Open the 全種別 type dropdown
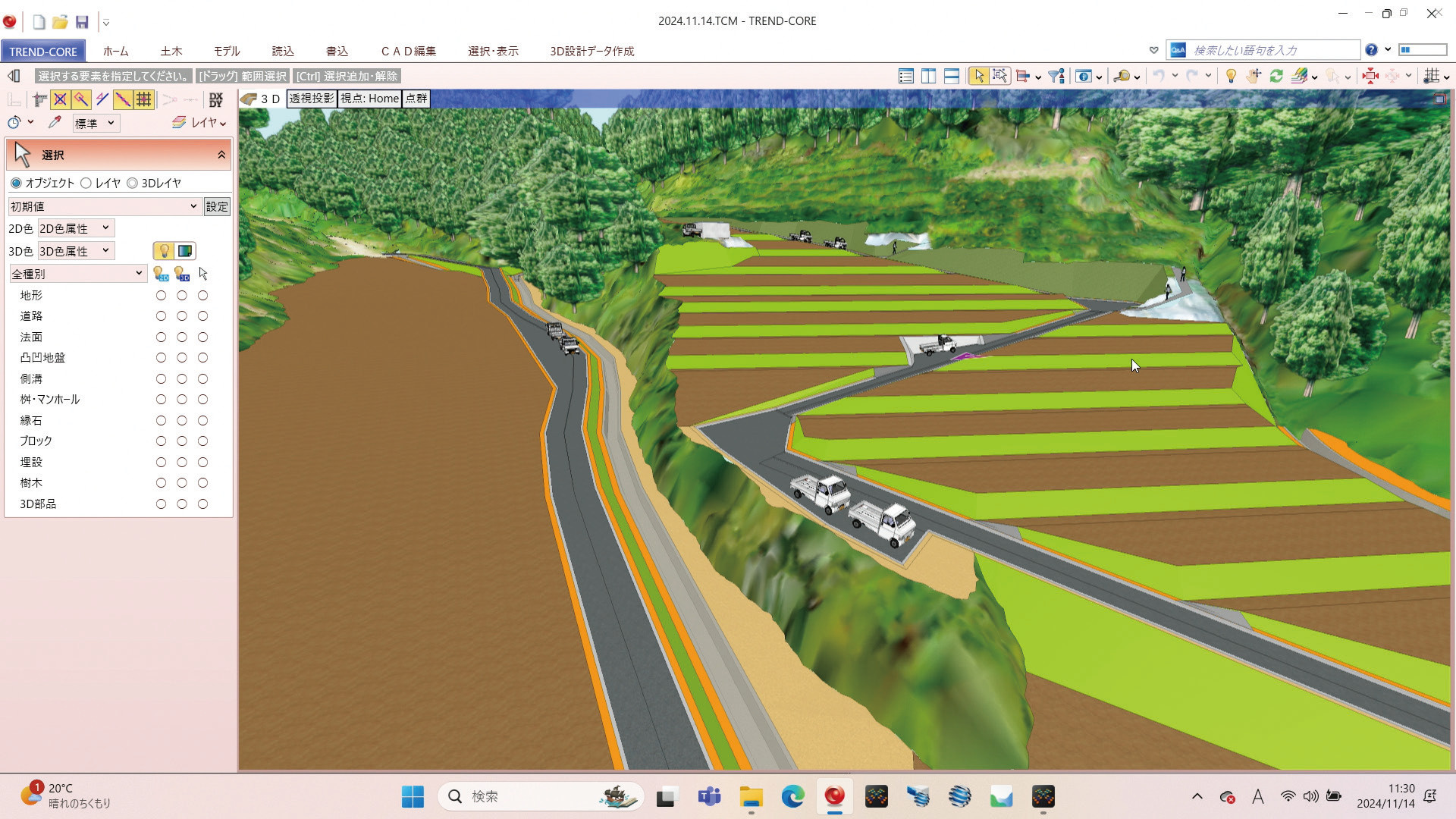Screen dimensions: 1456x819 coord(77,274)
